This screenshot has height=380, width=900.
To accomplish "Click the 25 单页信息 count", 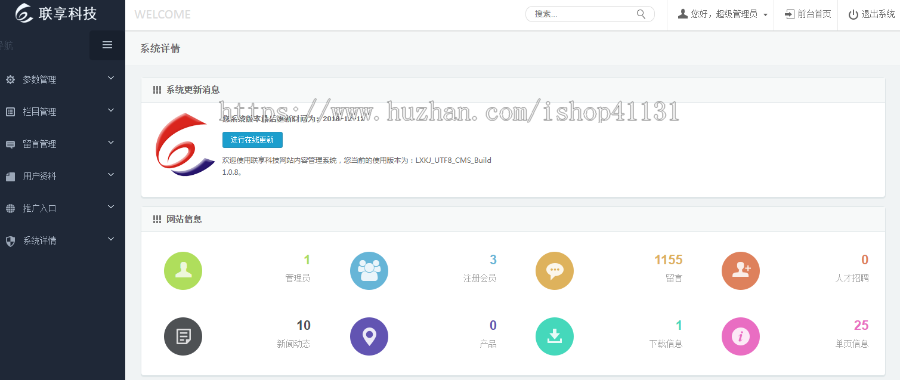I will 861,325.
